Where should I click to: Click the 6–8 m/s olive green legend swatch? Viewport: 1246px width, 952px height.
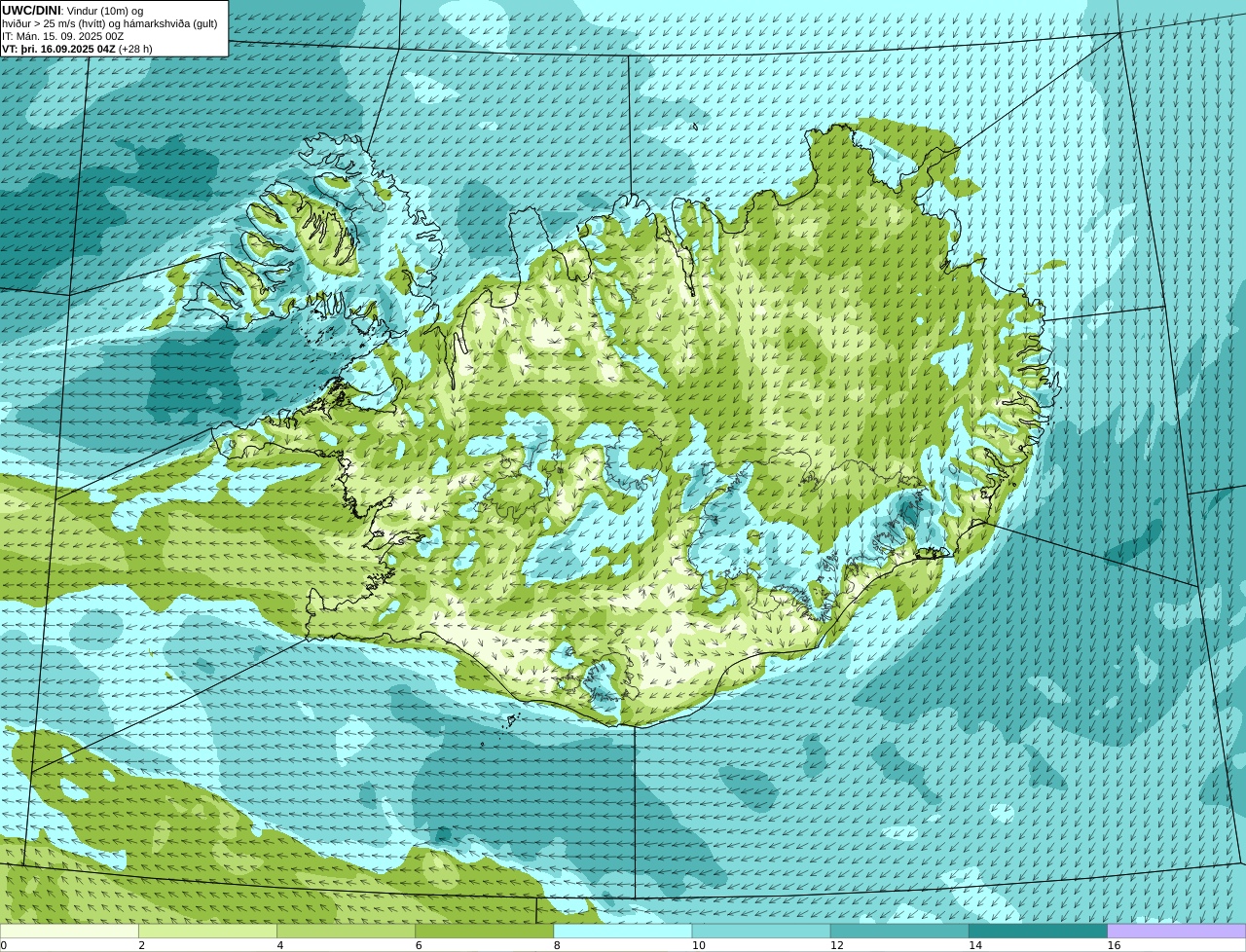pyautogui.click(x=485, y=931)
